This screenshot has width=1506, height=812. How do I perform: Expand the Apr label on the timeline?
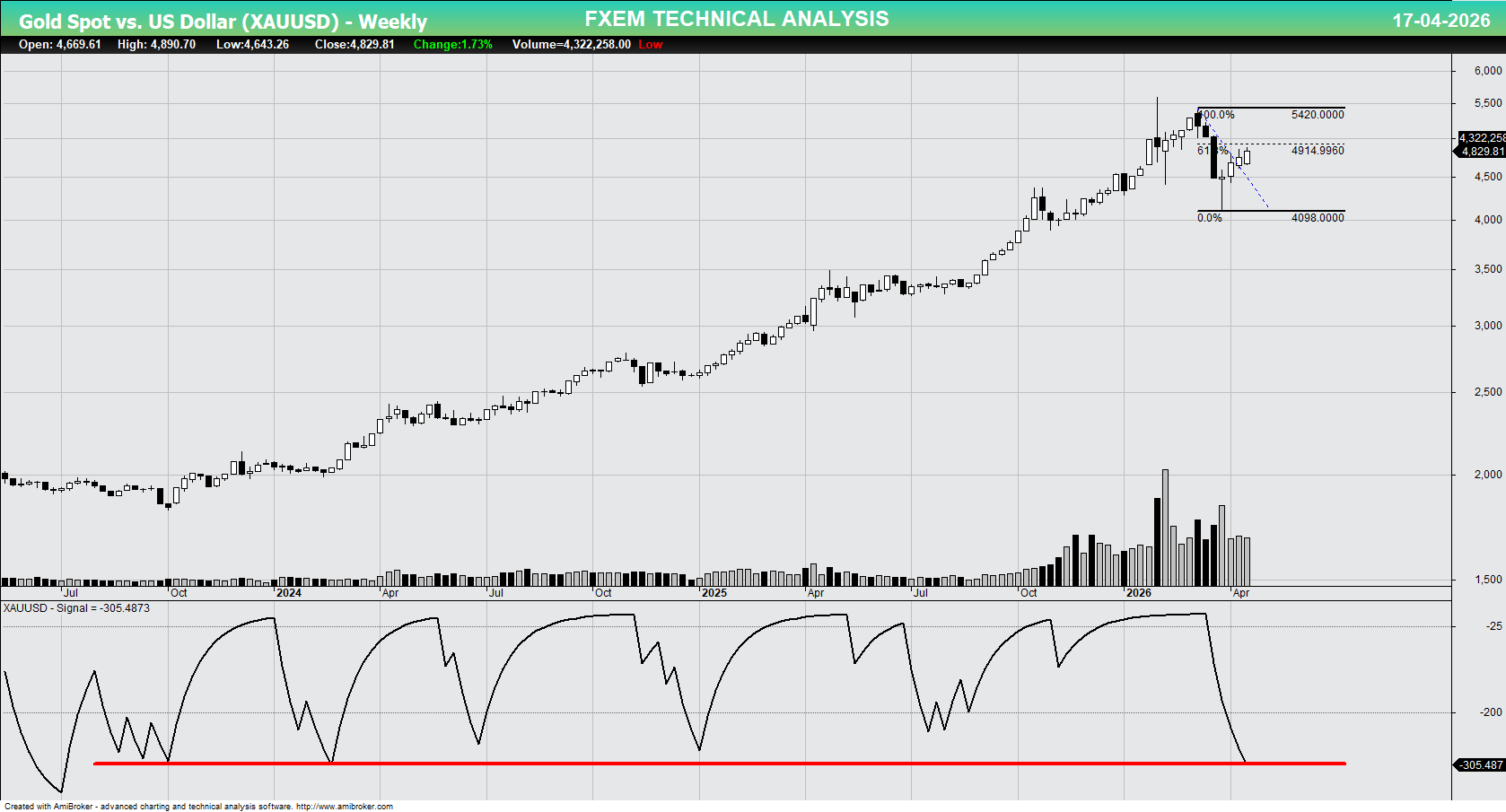1242,593
